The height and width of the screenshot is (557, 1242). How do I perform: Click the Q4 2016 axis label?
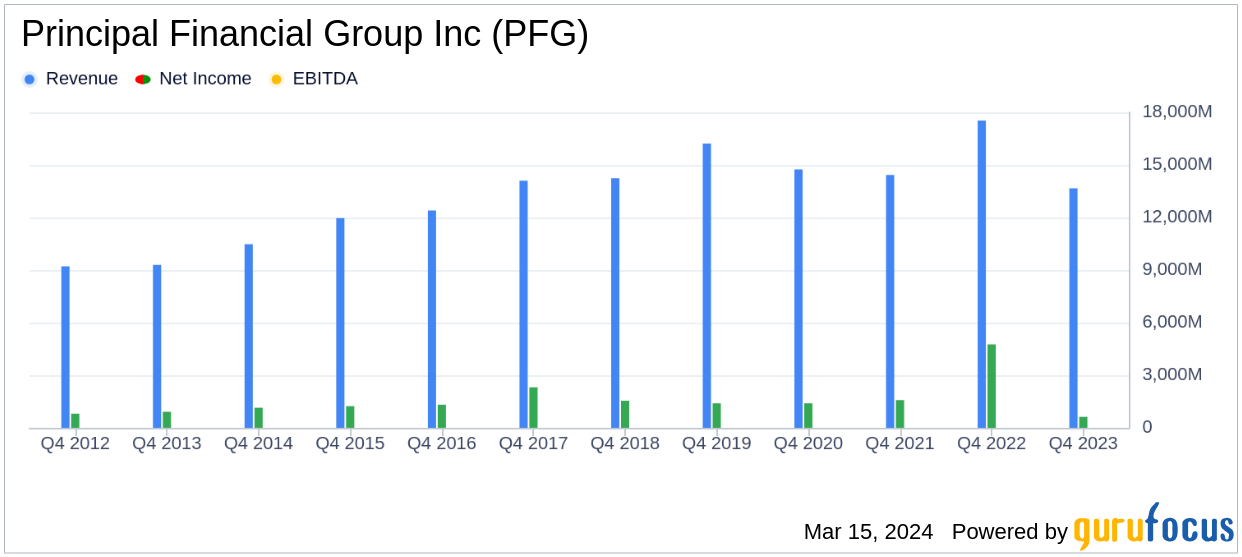click(x=442, y=443)
